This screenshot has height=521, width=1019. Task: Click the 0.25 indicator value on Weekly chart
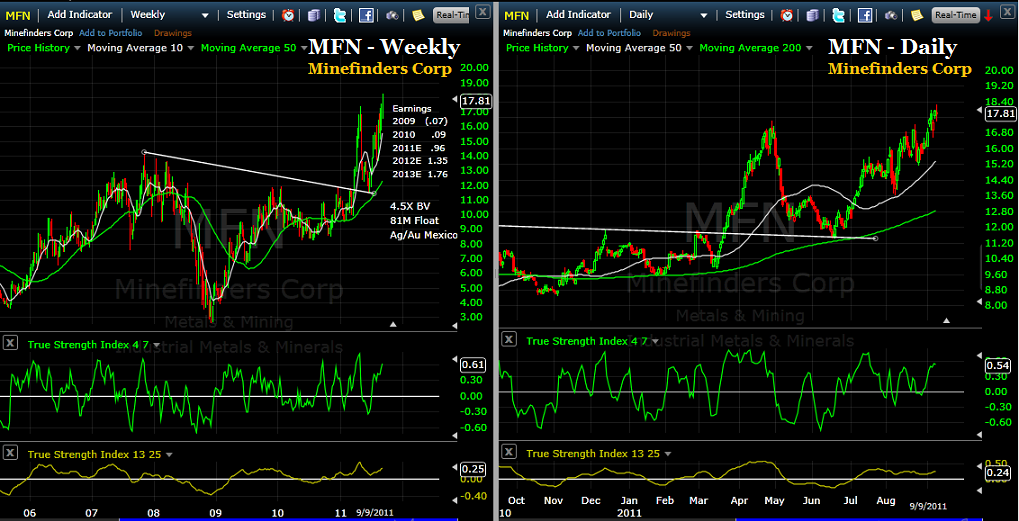tap(472, 468)
